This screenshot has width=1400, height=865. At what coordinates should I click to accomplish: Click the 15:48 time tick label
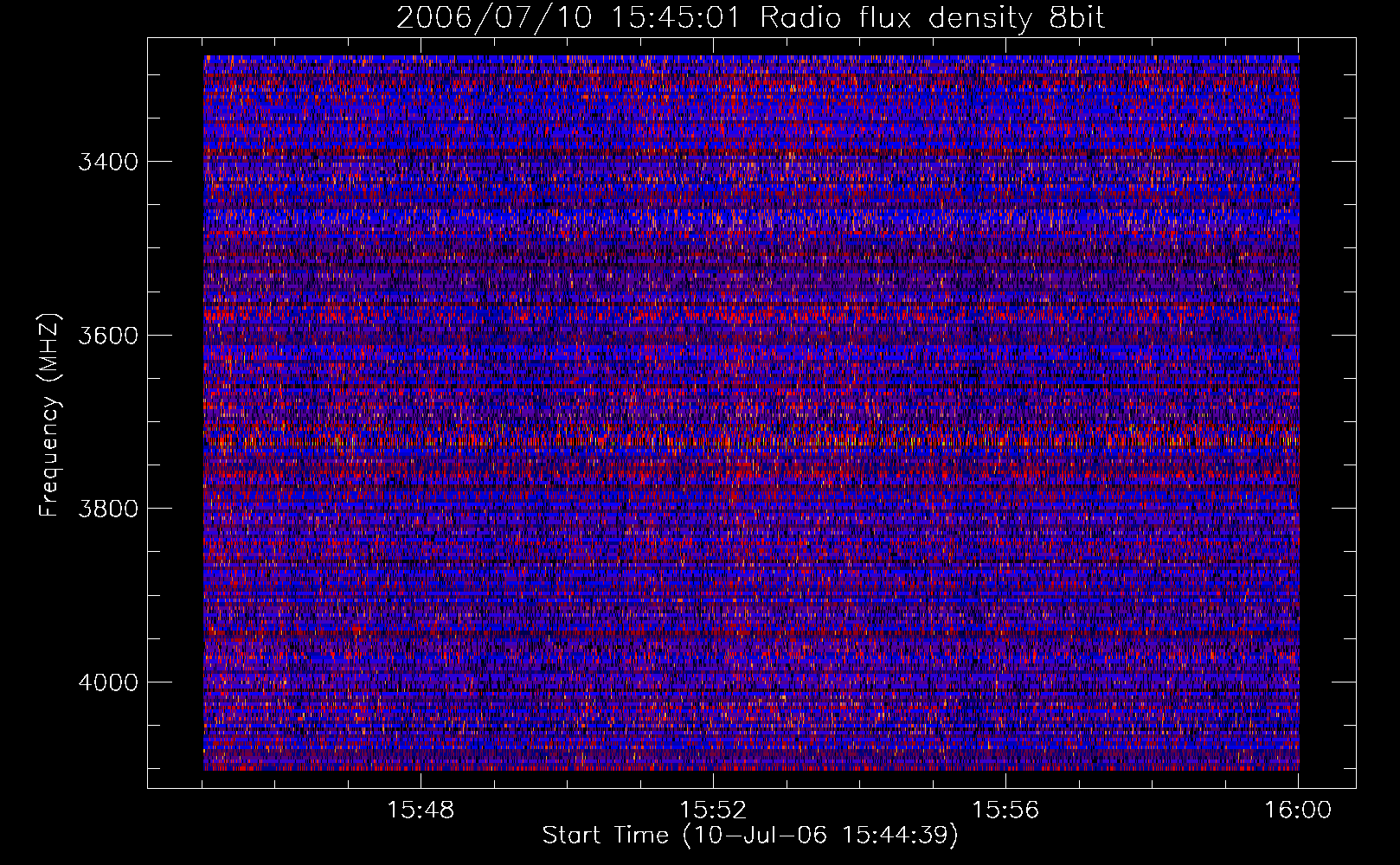421,811
